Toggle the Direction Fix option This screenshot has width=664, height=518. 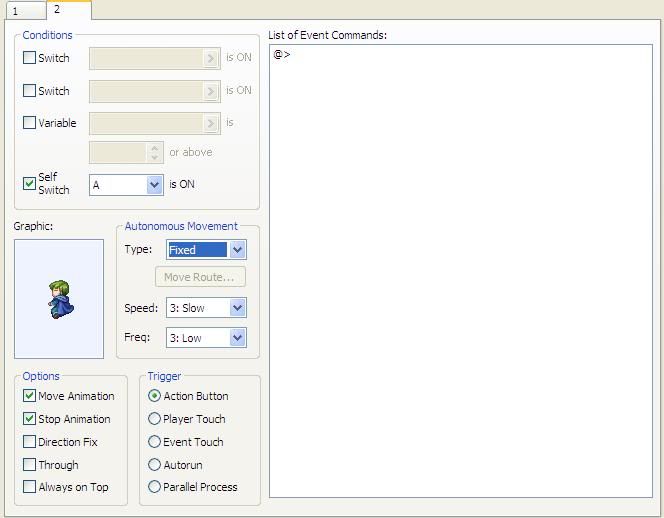[29, 442]
